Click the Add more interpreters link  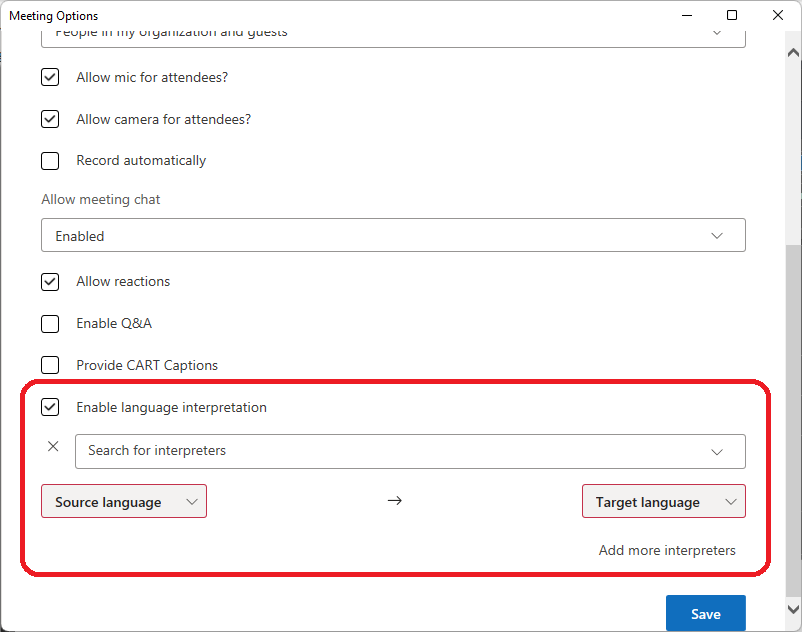tap(667, 550)
